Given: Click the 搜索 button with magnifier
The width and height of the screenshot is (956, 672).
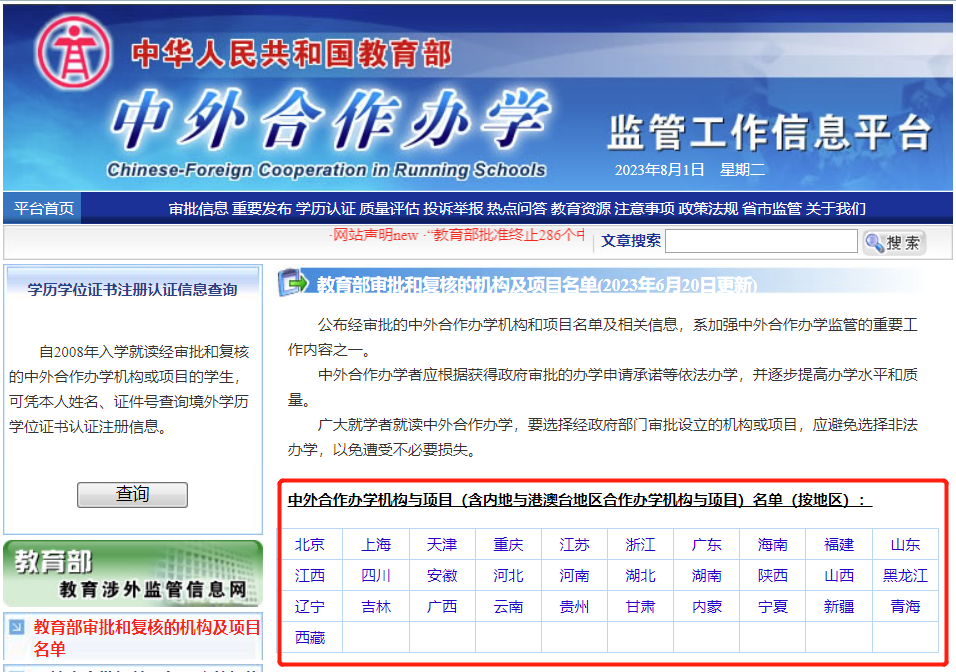Looking at the screenshot, I should point(894,242).
